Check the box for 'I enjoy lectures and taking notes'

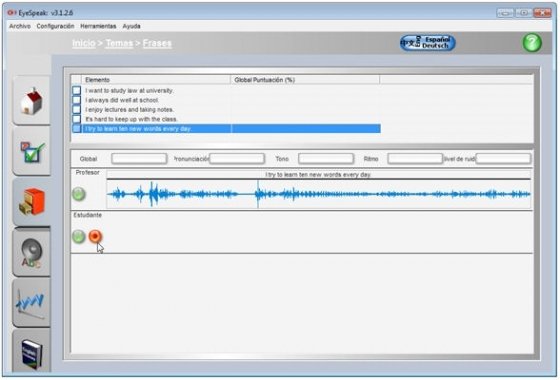(x=76, y=109)
